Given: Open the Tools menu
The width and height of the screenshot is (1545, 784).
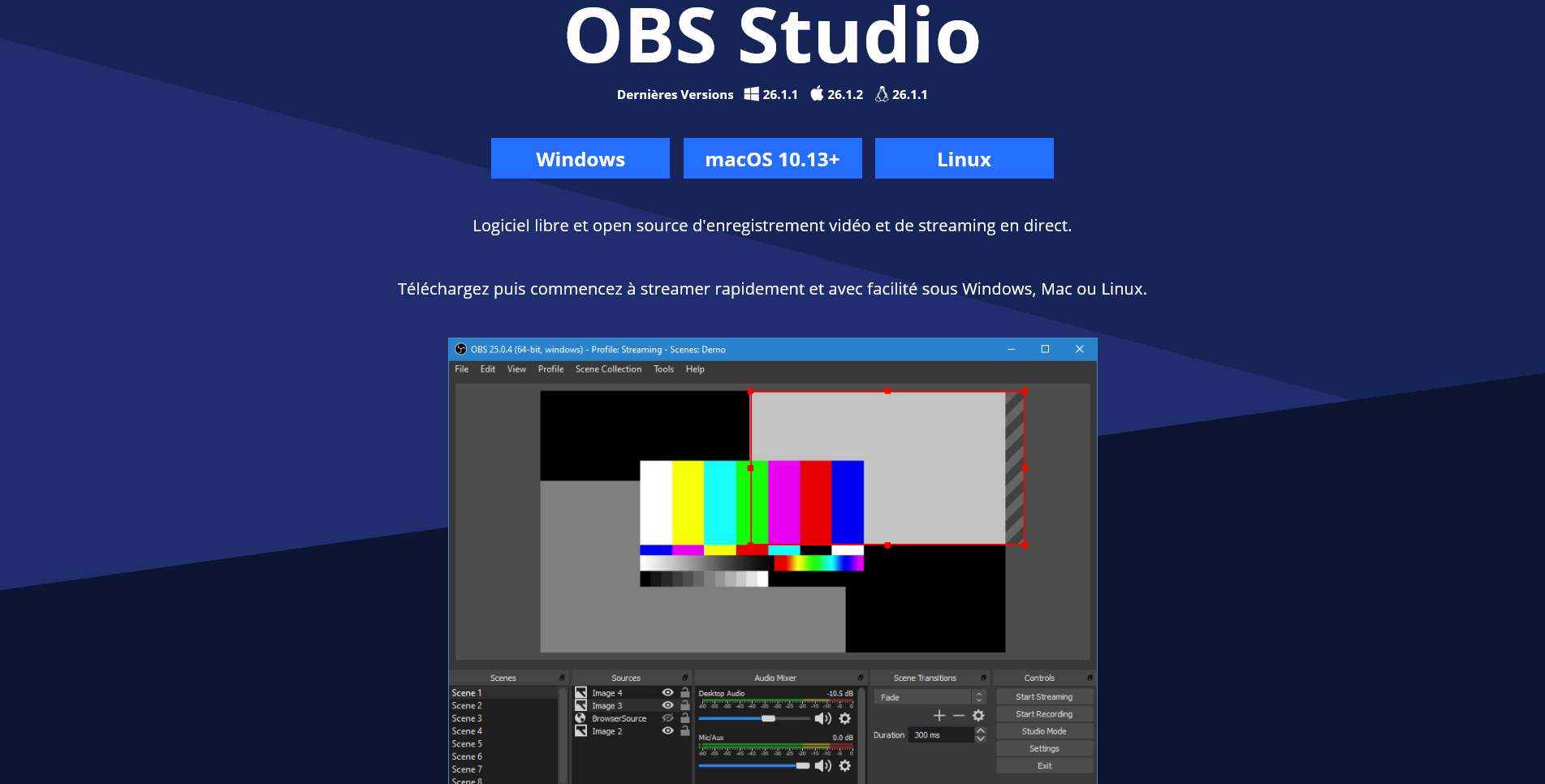Looking at the screenshot, I should click(663, 369).
